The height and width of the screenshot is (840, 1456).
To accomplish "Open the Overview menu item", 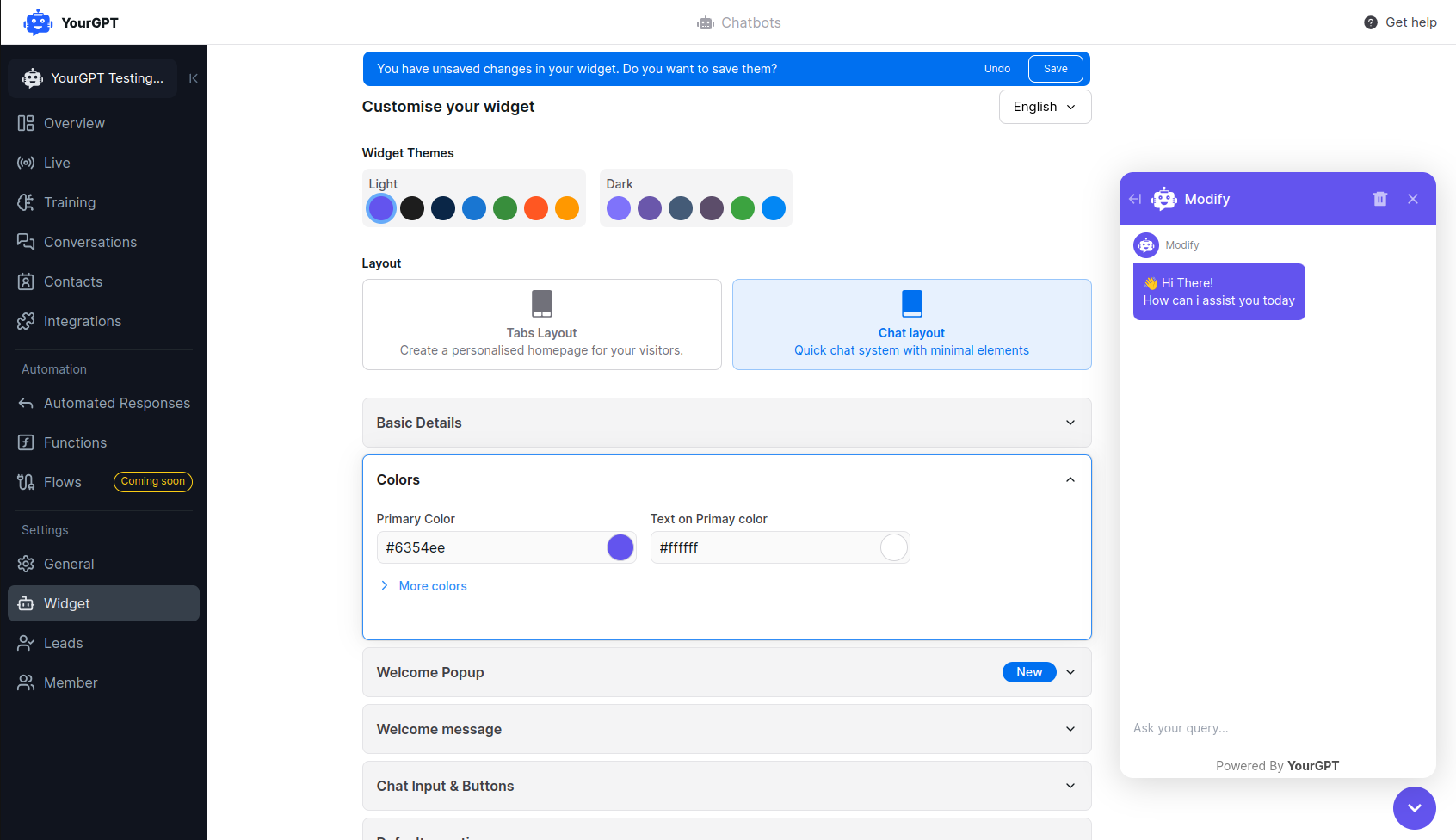I will coord(103,123).
